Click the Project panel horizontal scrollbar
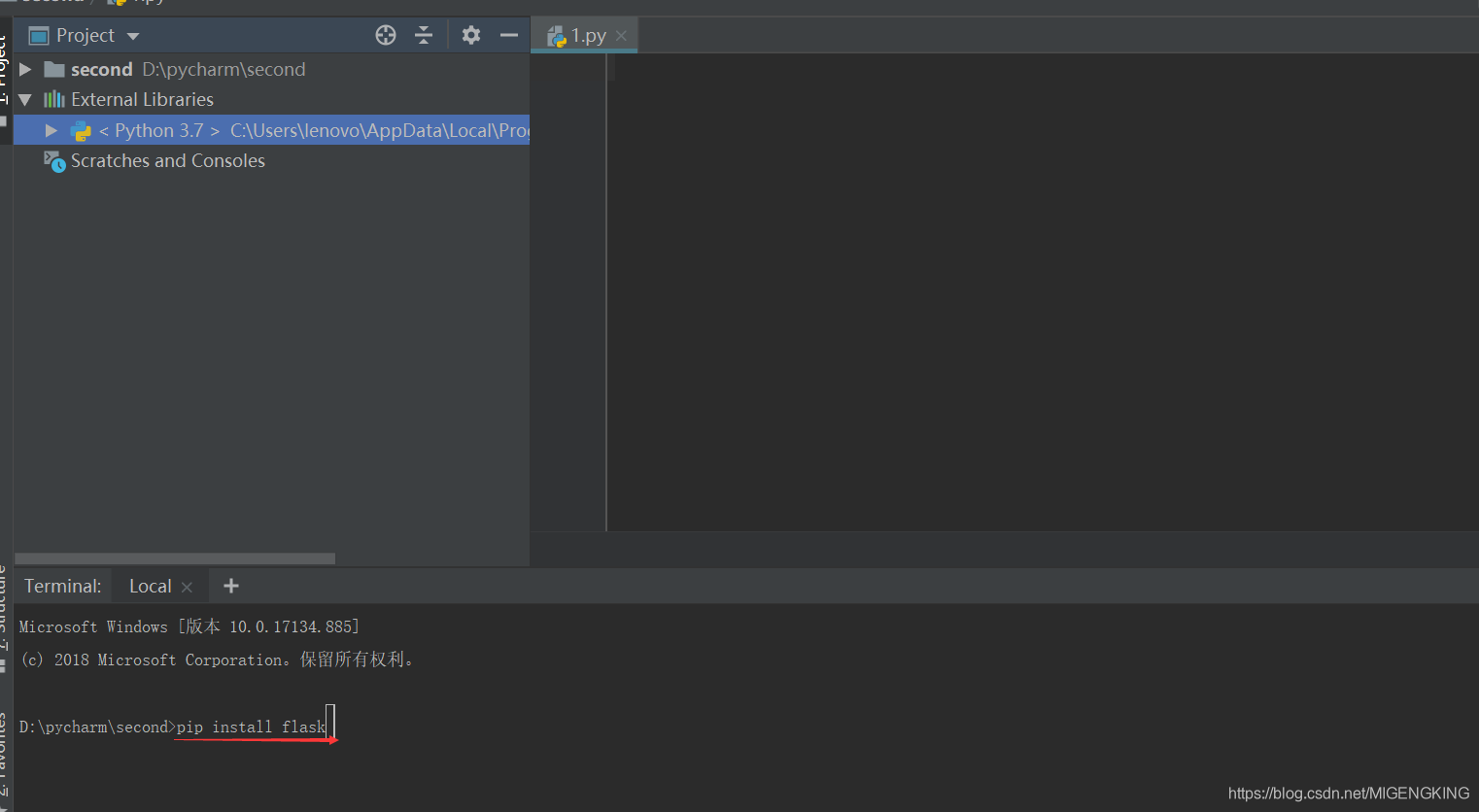 click(175, 558)
